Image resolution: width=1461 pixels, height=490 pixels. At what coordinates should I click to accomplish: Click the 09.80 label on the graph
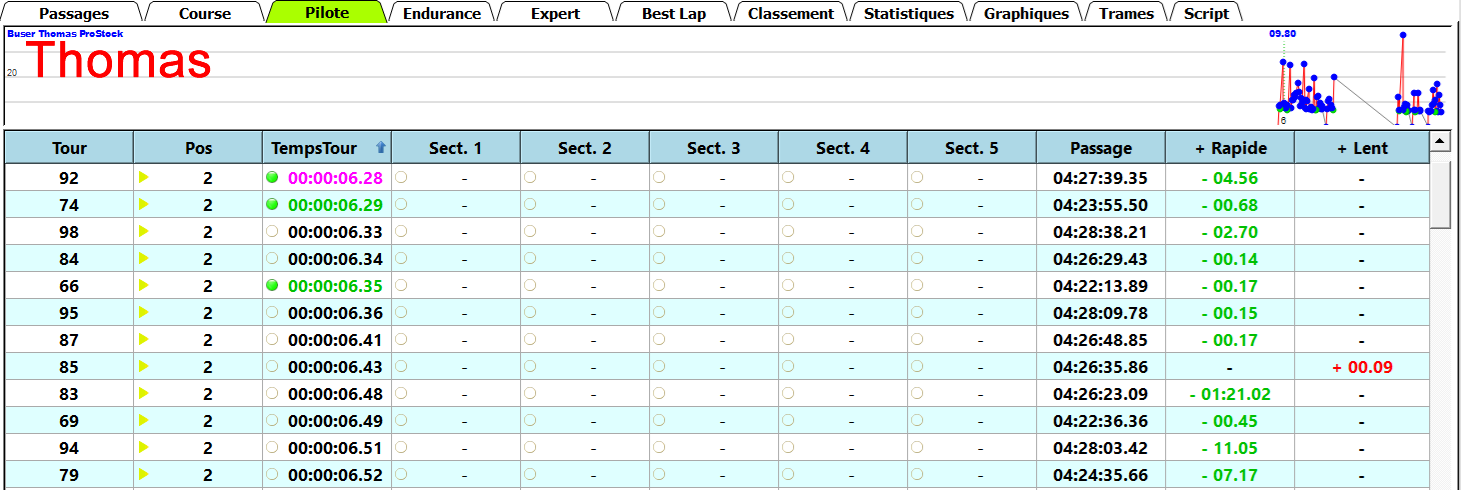pyautogui.click(x=1283, y=33)
